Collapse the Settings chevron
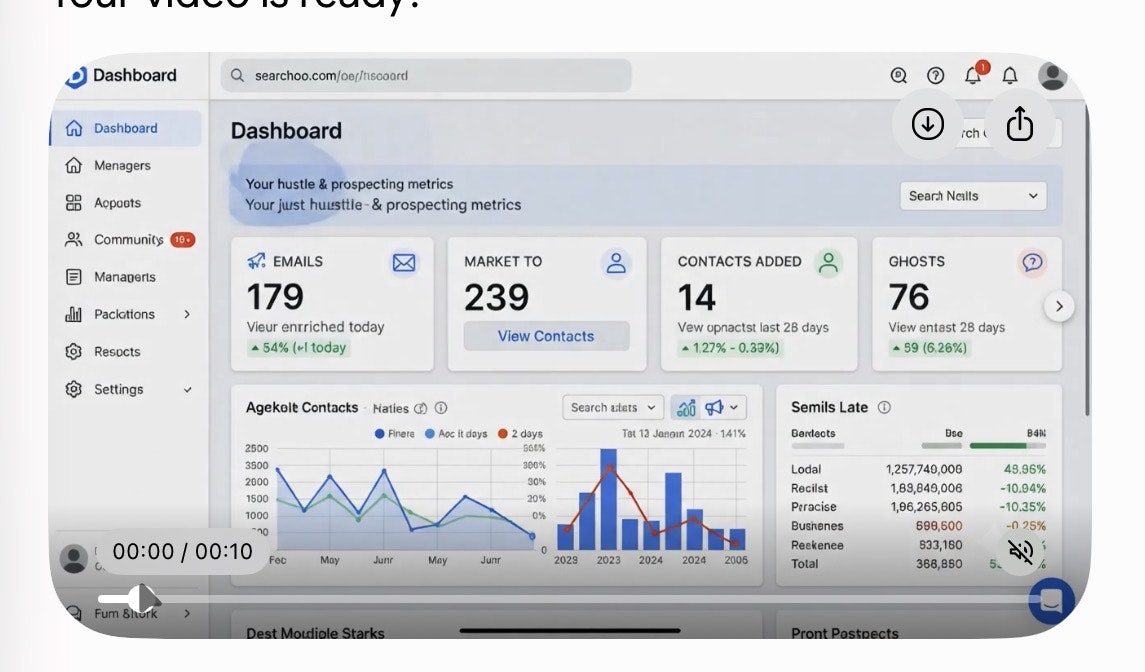This screenshot has height=672, width=1145. [x=188, y=389]
